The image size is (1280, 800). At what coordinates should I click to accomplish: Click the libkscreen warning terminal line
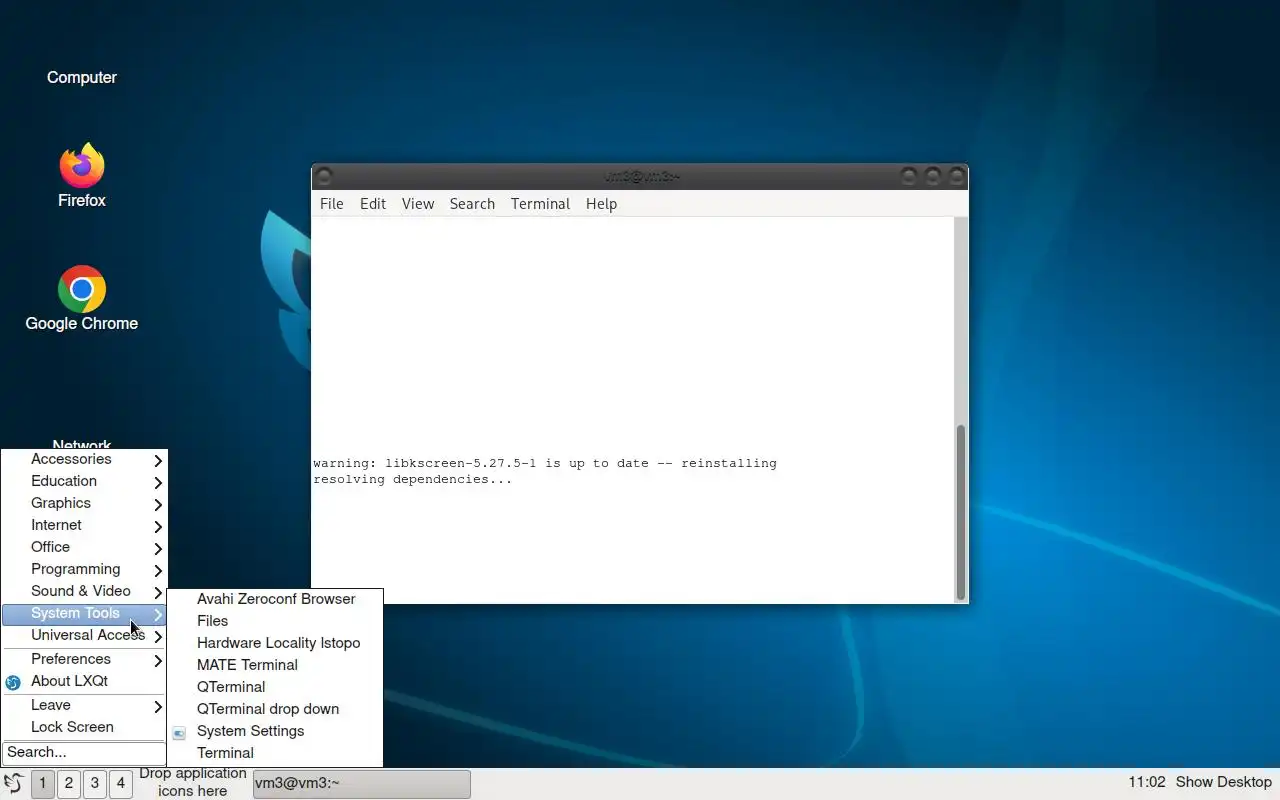click(x=545, y=463)
